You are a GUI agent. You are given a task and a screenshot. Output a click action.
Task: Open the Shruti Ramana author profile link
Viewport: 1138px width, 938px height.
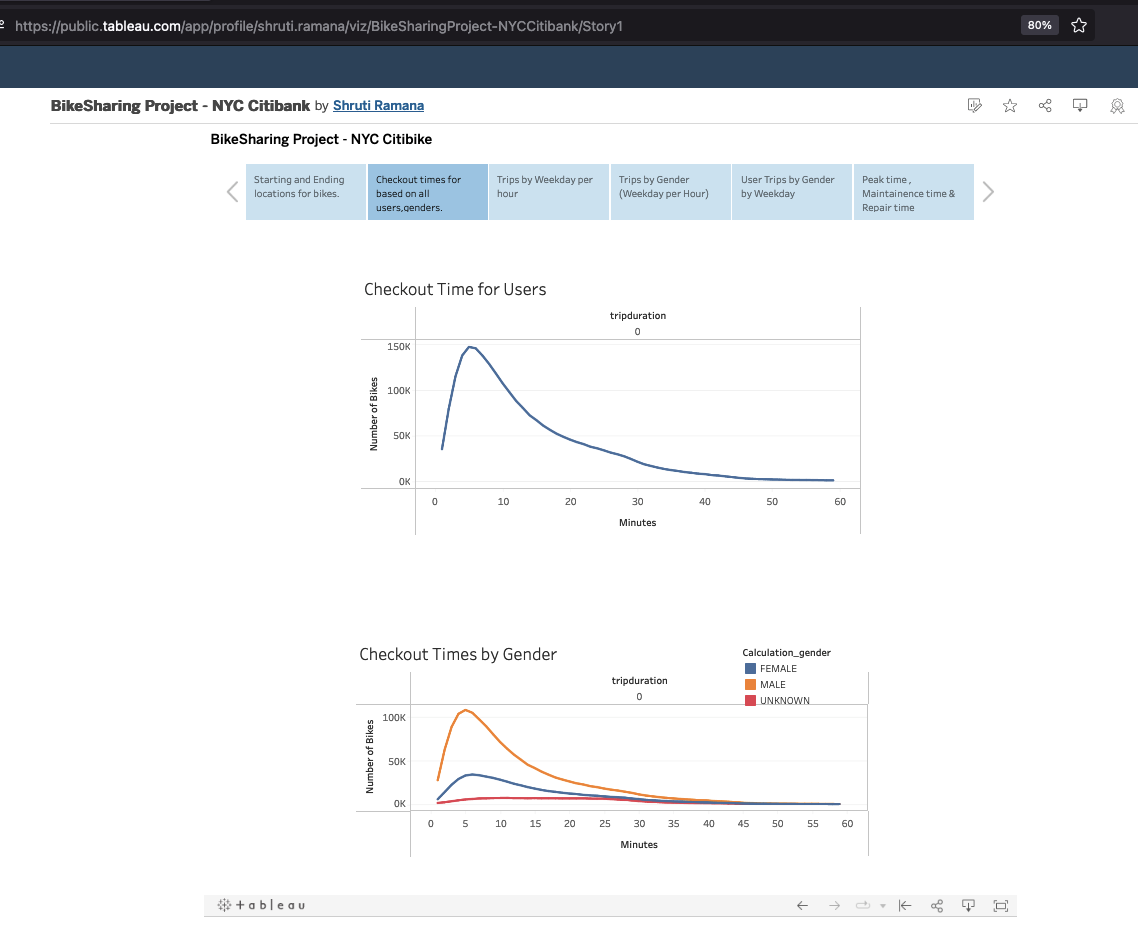pyautogui.click(x=378, y=105)
